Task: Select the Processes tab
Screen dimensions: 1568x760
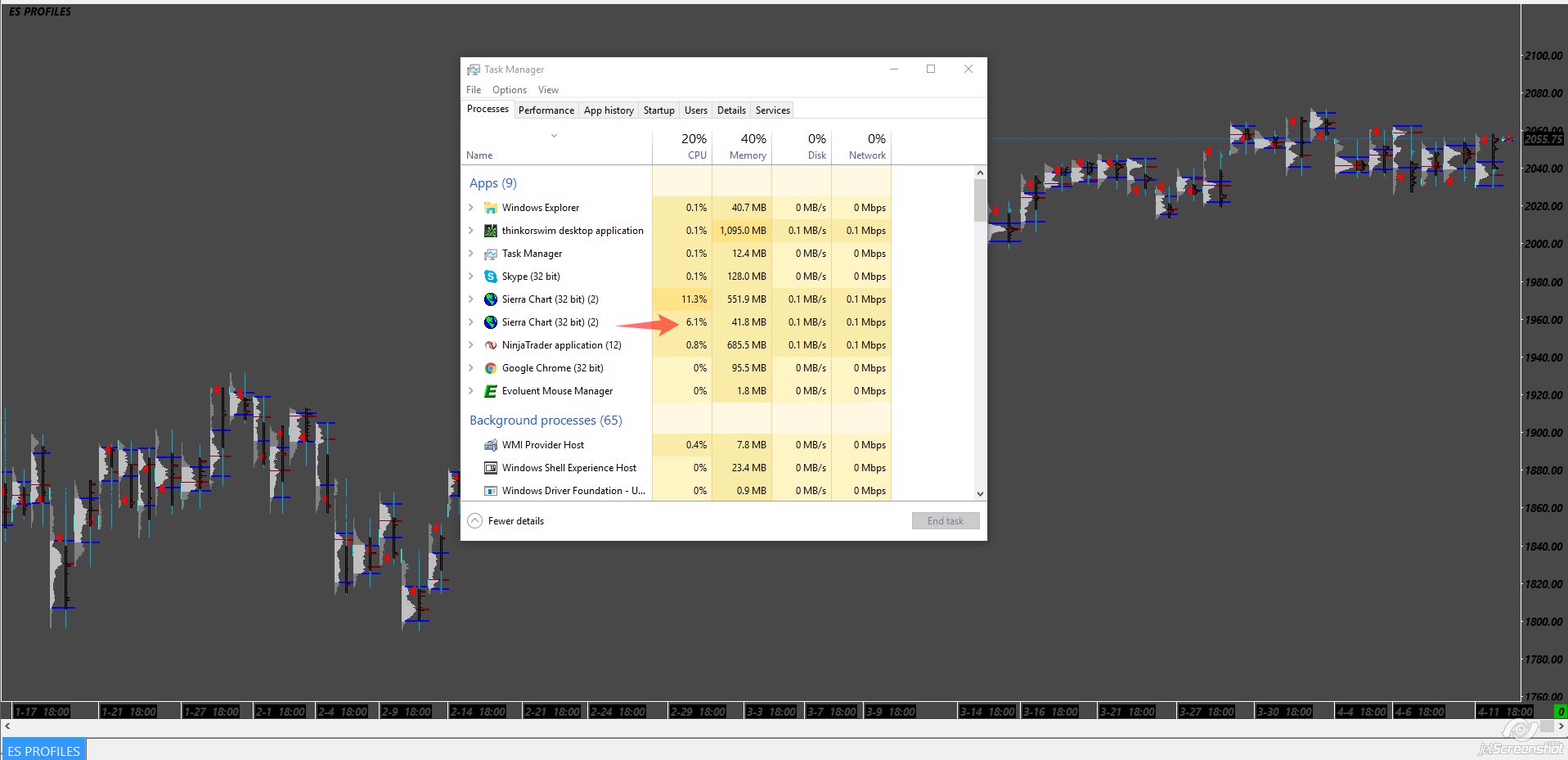Action: (487, 109)
